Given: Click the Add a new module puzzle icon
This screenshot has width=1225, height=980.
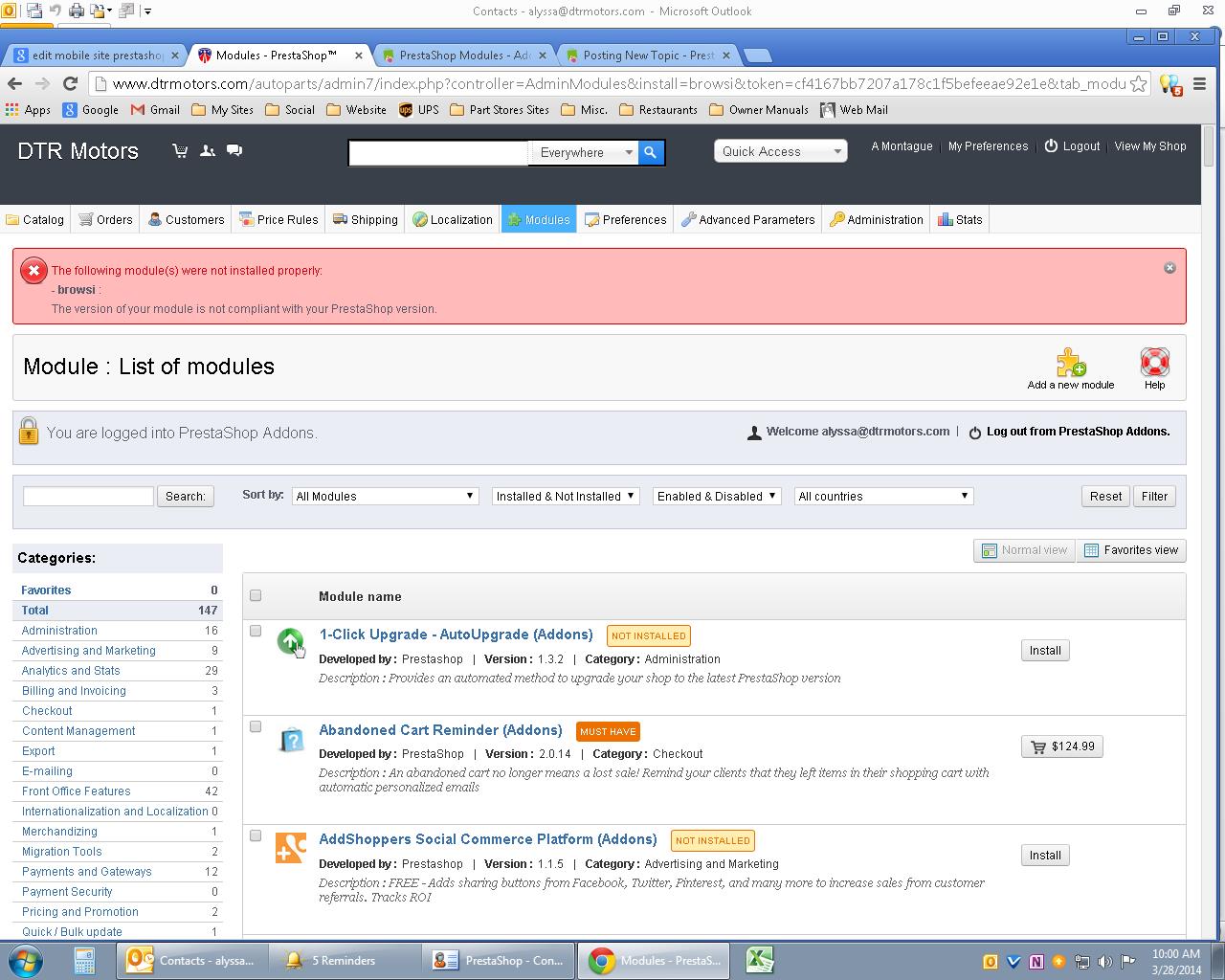Looking at the screenshot, I should click(1071, 363).
